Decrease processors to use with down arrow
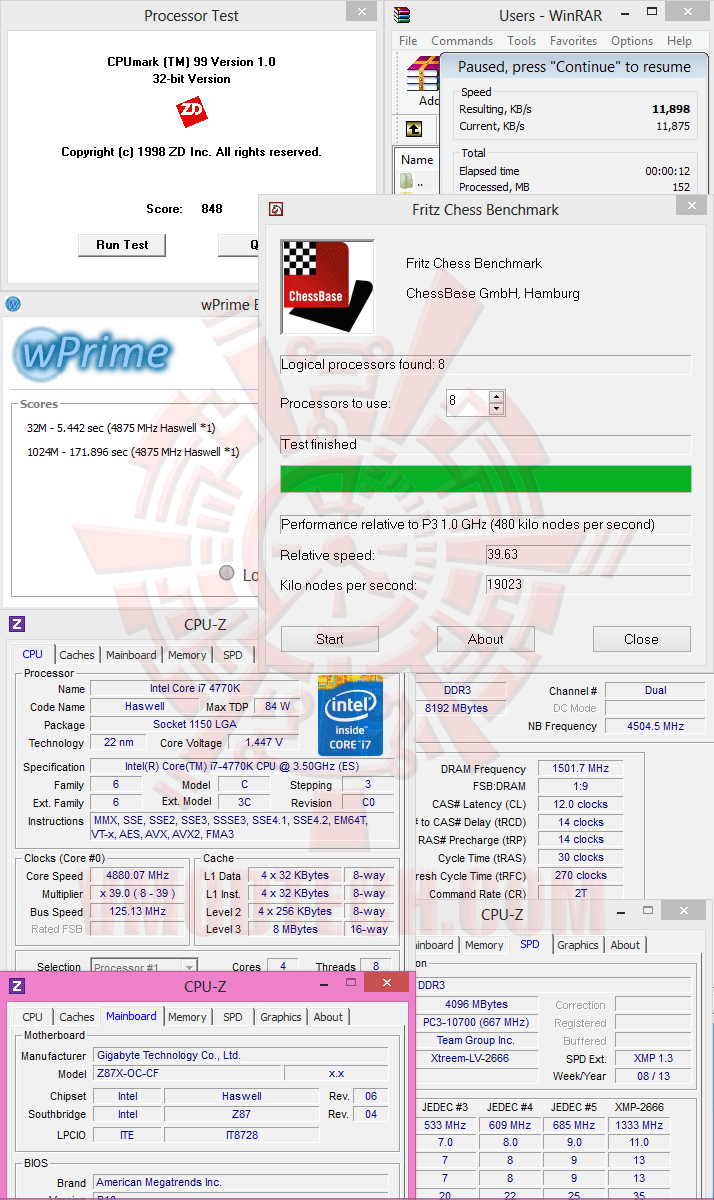 [x=496, y=409]
